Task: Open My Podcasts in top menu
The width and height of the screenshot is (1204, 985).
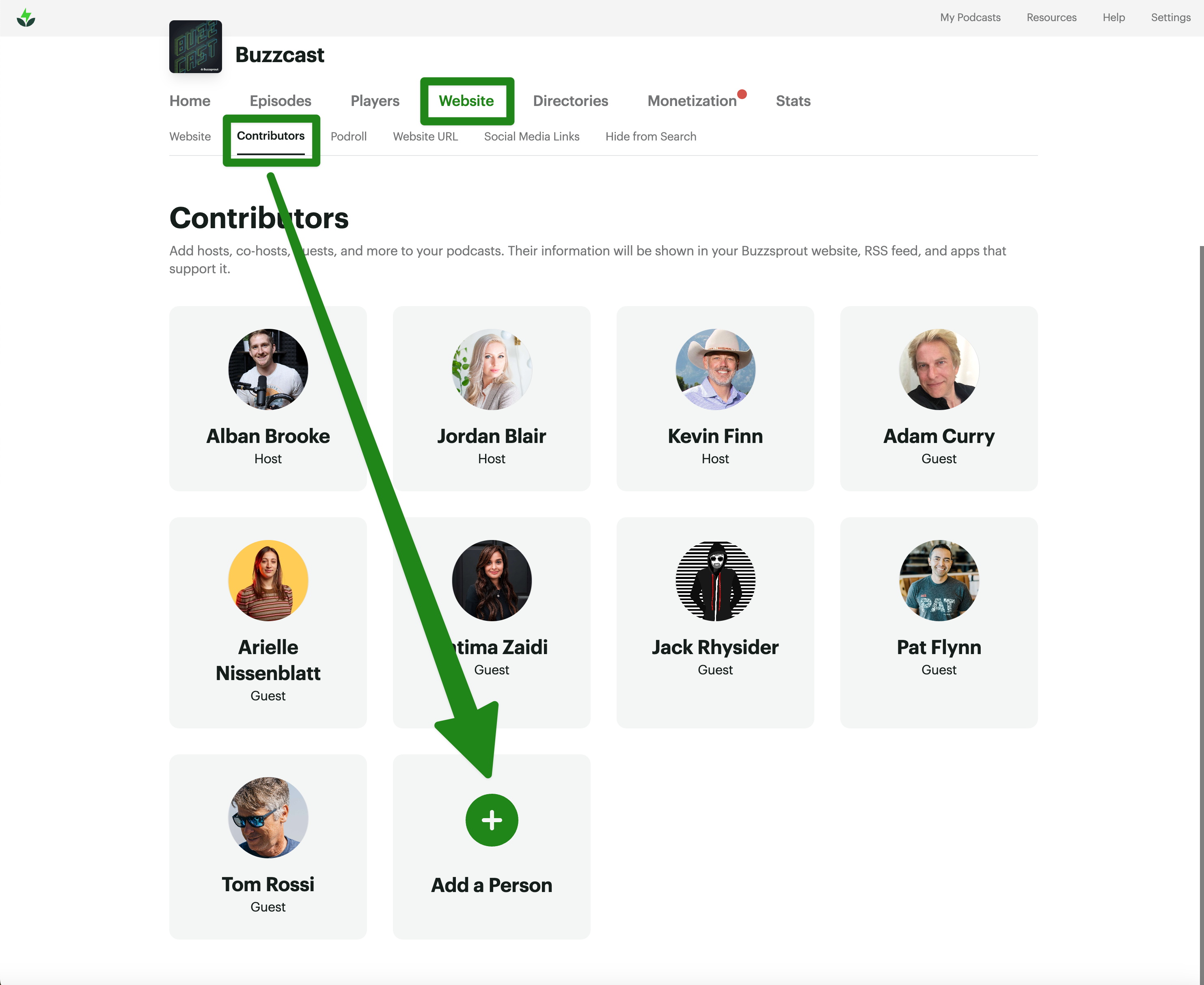Action: tap(970, 17)
